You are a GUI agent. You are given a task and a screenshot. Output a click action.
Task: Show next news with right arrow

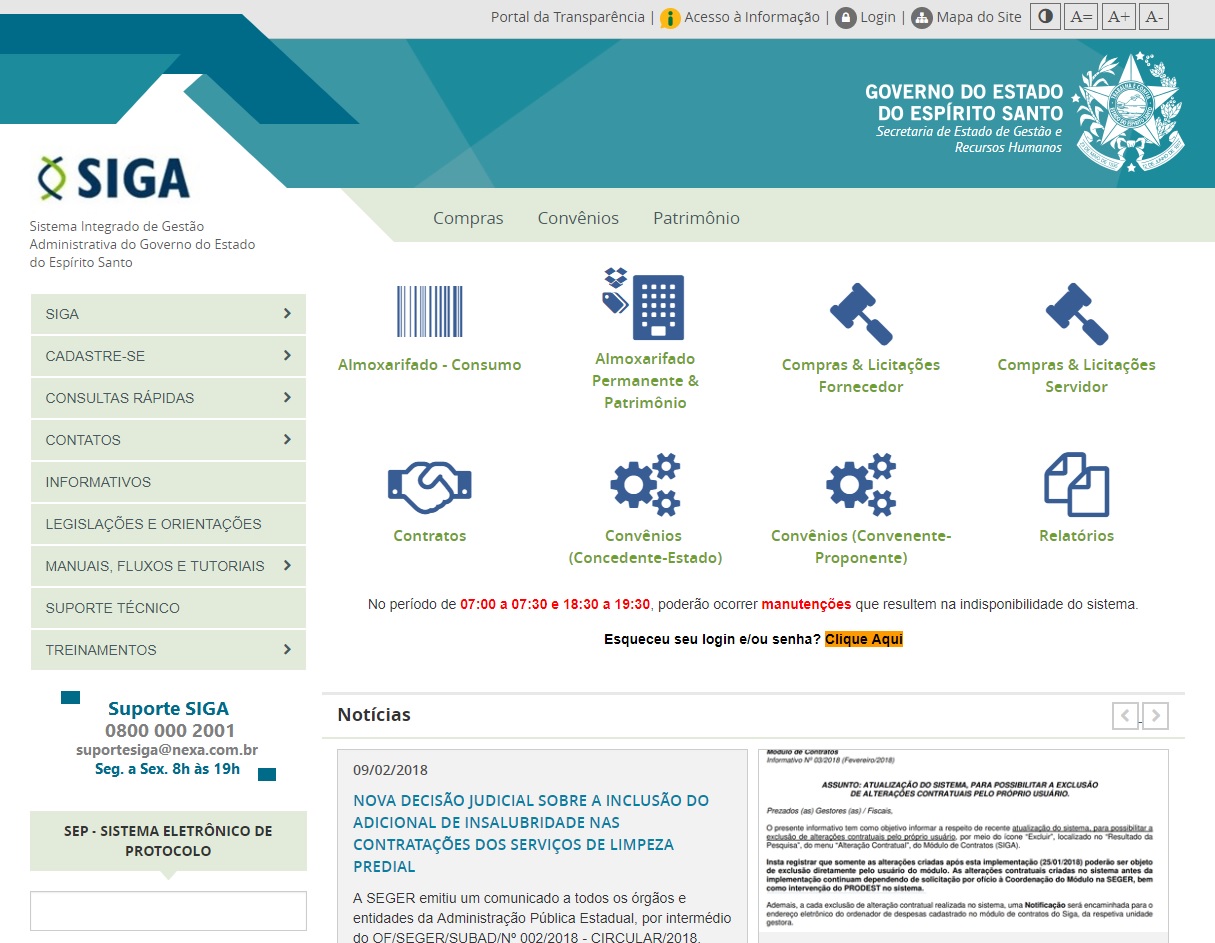[x=1156, y=715]
